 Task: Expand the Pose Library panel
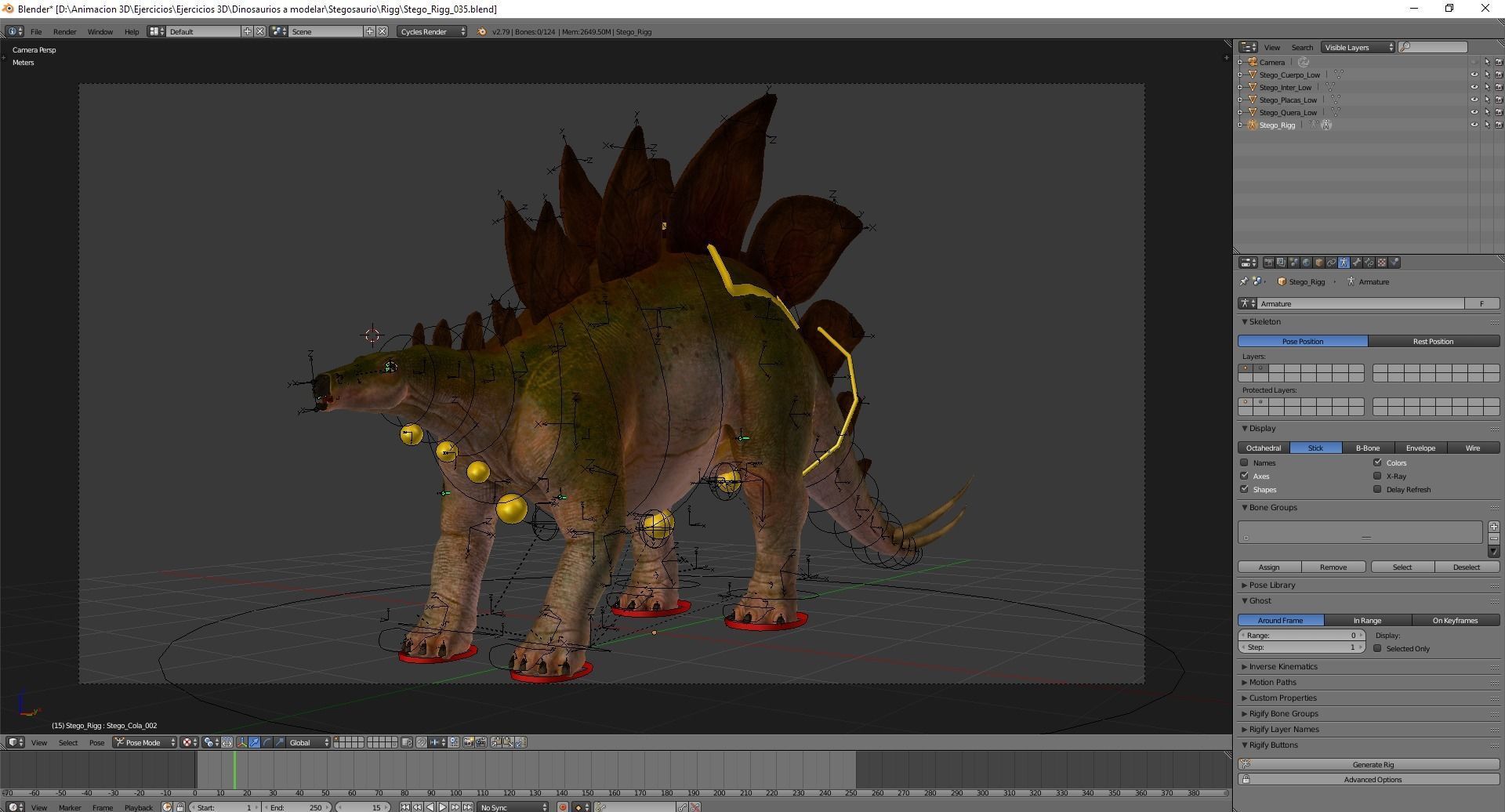(x=1271, y=585)
